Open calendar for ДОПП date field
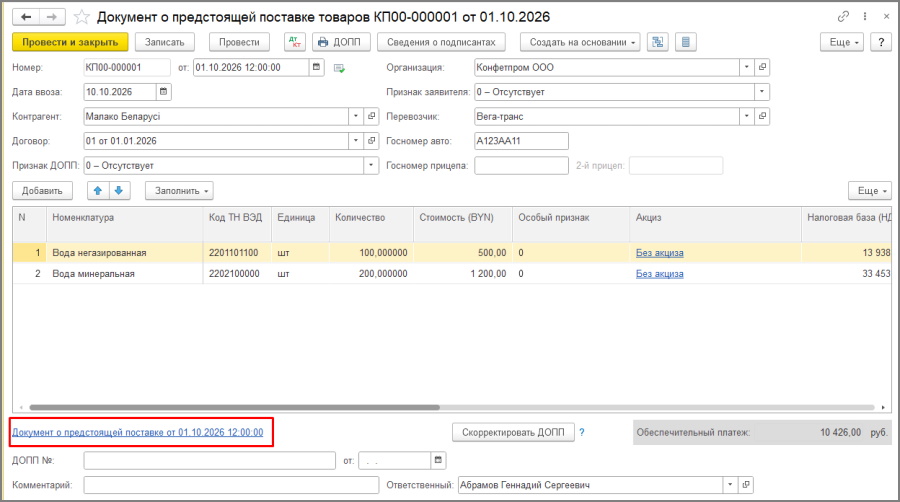 (x=439, y=460)
